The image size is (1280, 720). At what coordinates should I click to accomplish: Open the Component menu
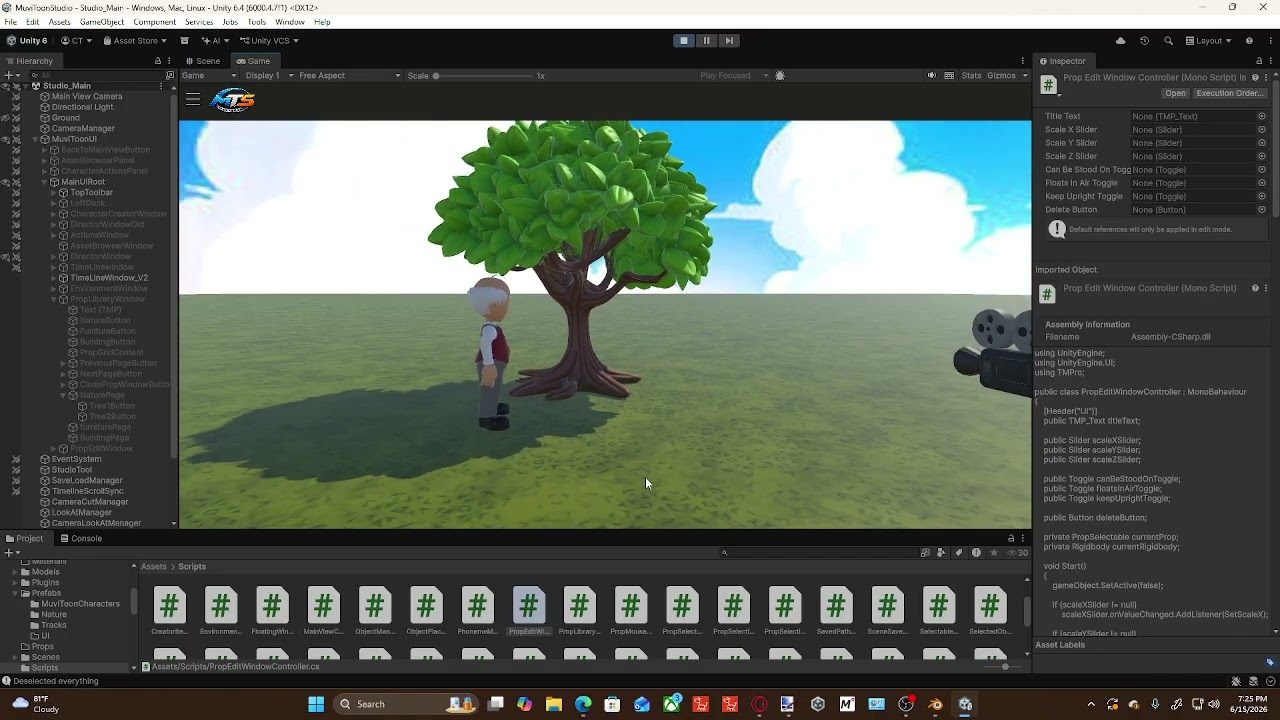(x=154, y=22)
